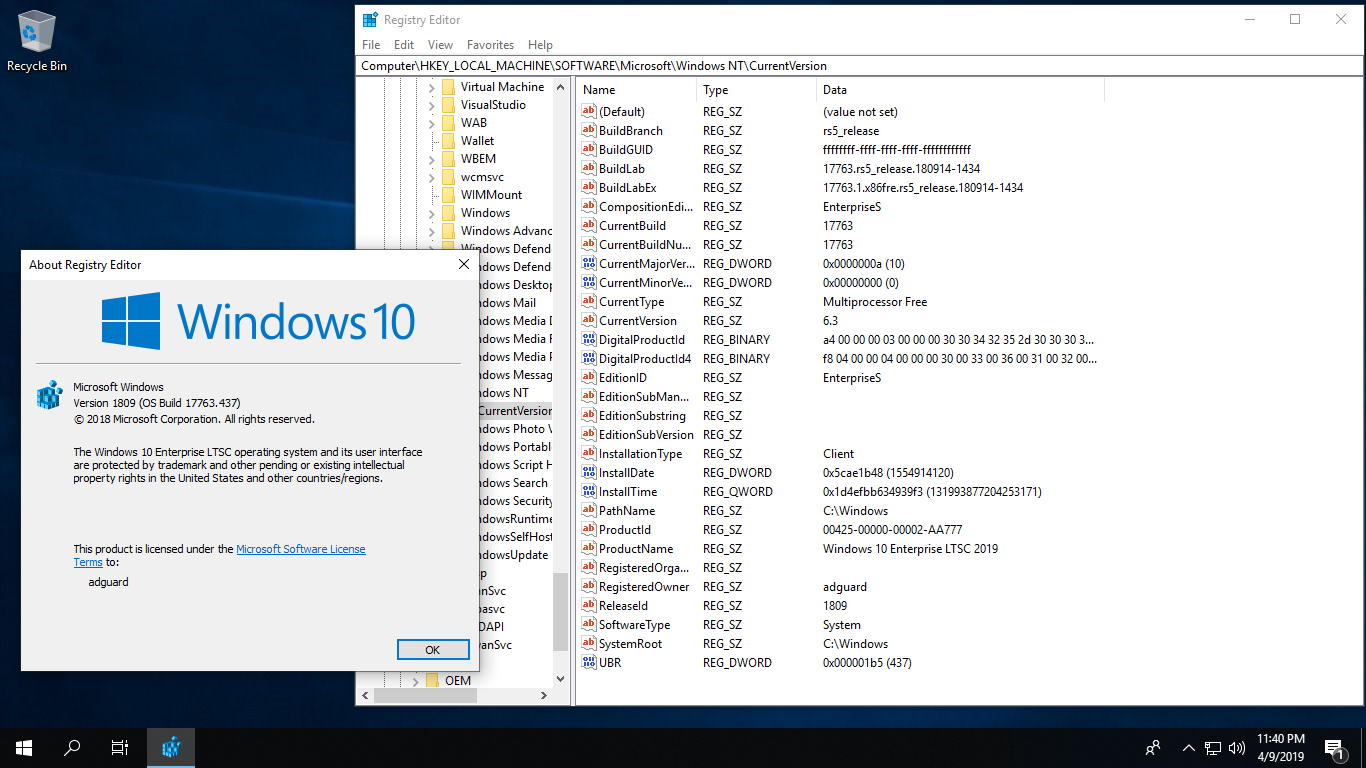Click the WBEM folder icon

(448, 159)
